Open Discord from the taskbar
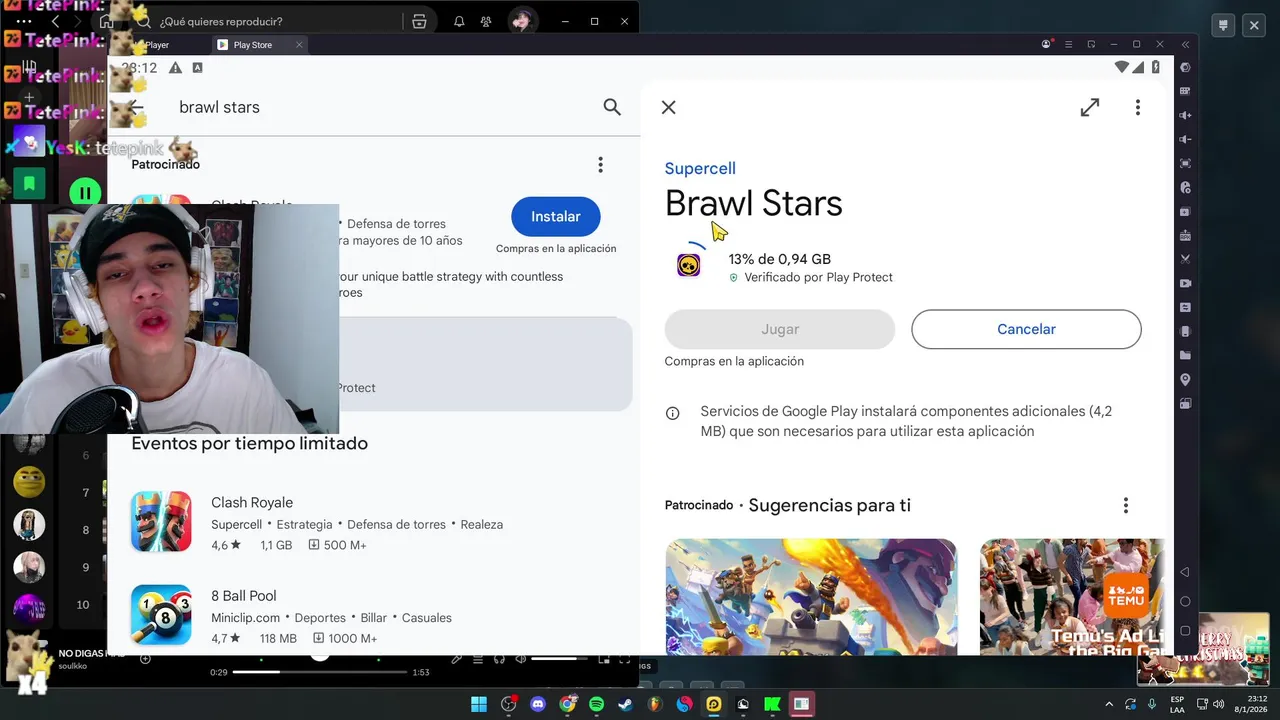The image size is (1280, 720). [538, 704]
